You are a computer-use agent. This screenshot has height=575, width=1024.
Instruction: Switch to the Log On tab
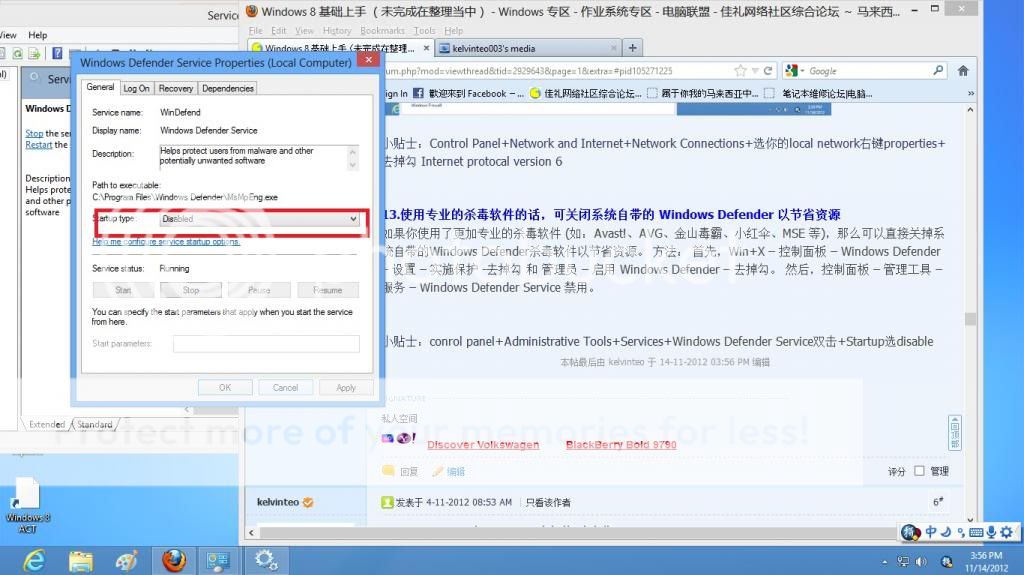click(136, 88)
